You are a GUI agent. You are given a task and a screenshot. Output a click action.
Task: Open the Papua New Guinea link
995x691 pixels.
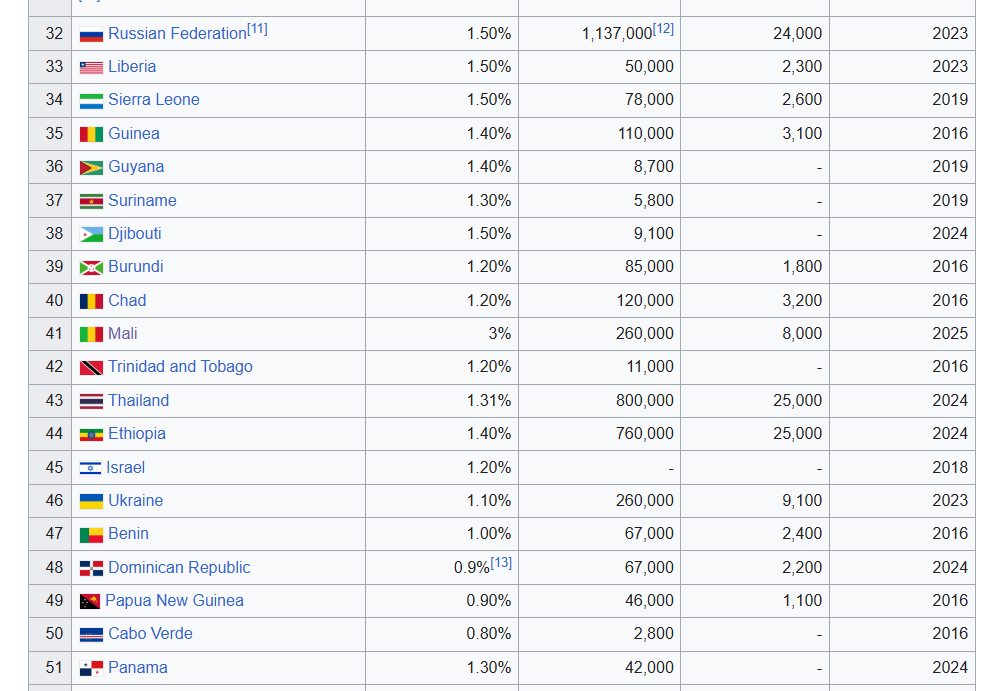click(x=175, y=601)
